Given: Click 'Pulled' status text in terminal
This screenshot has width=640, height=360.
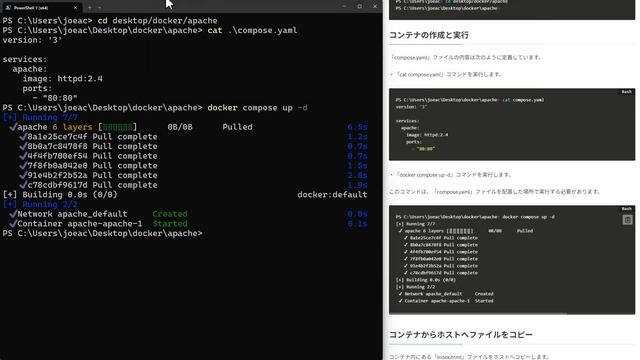Looking at the screenshot, I should pos(237,127).
